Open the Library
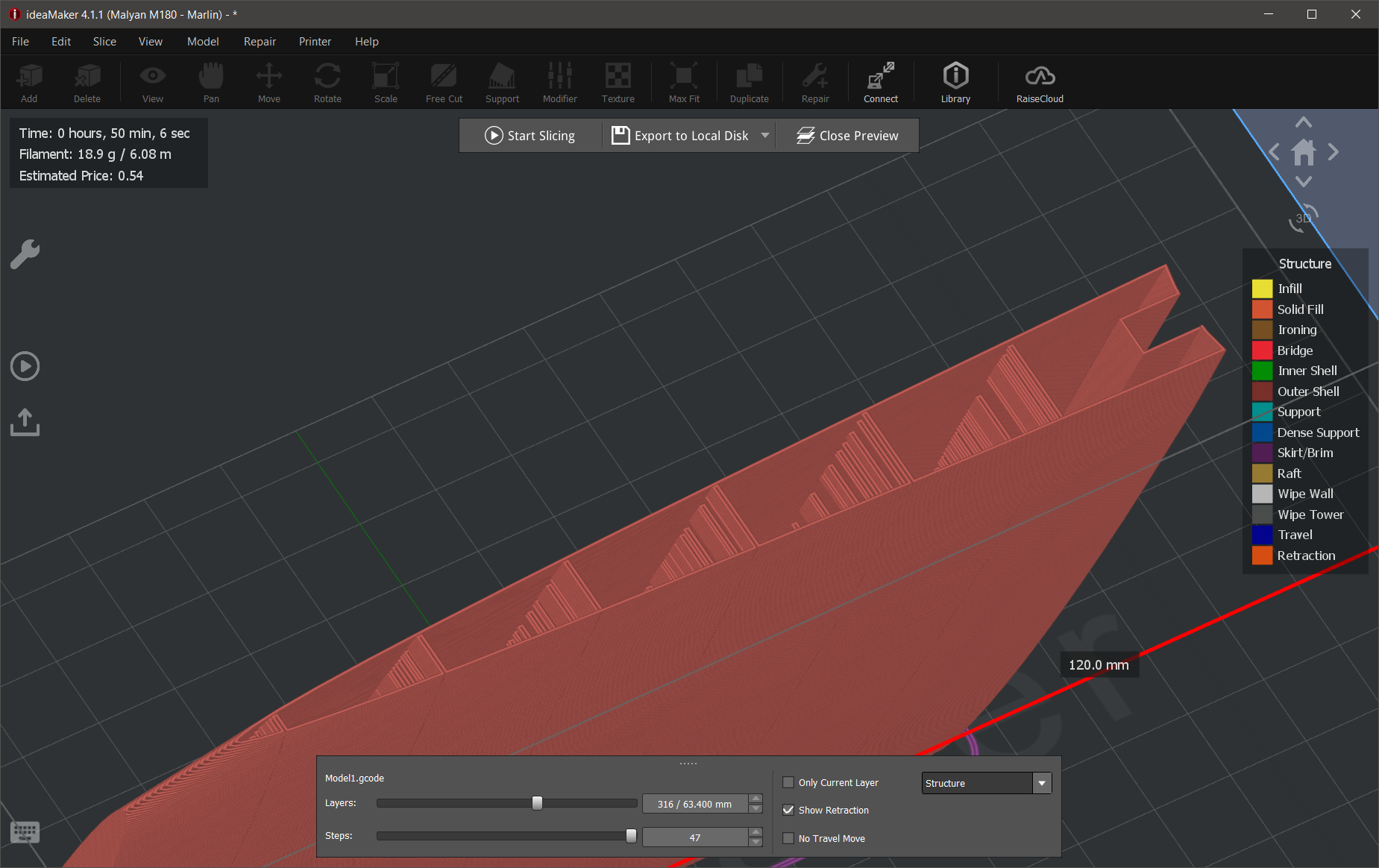This screenshot has width=1379, height=868. point(955,82)
